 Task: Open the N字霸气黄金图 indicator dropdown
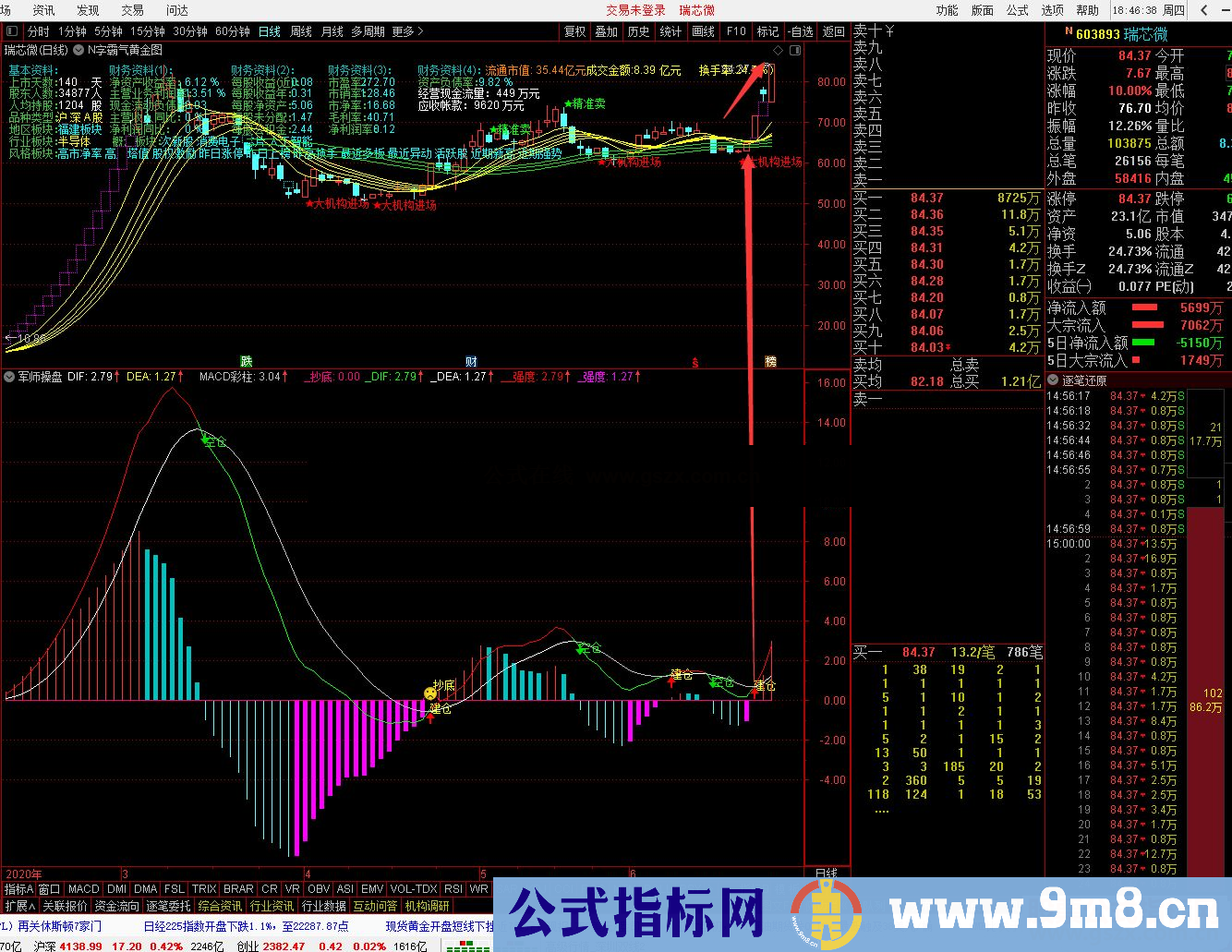coord(79,50)
